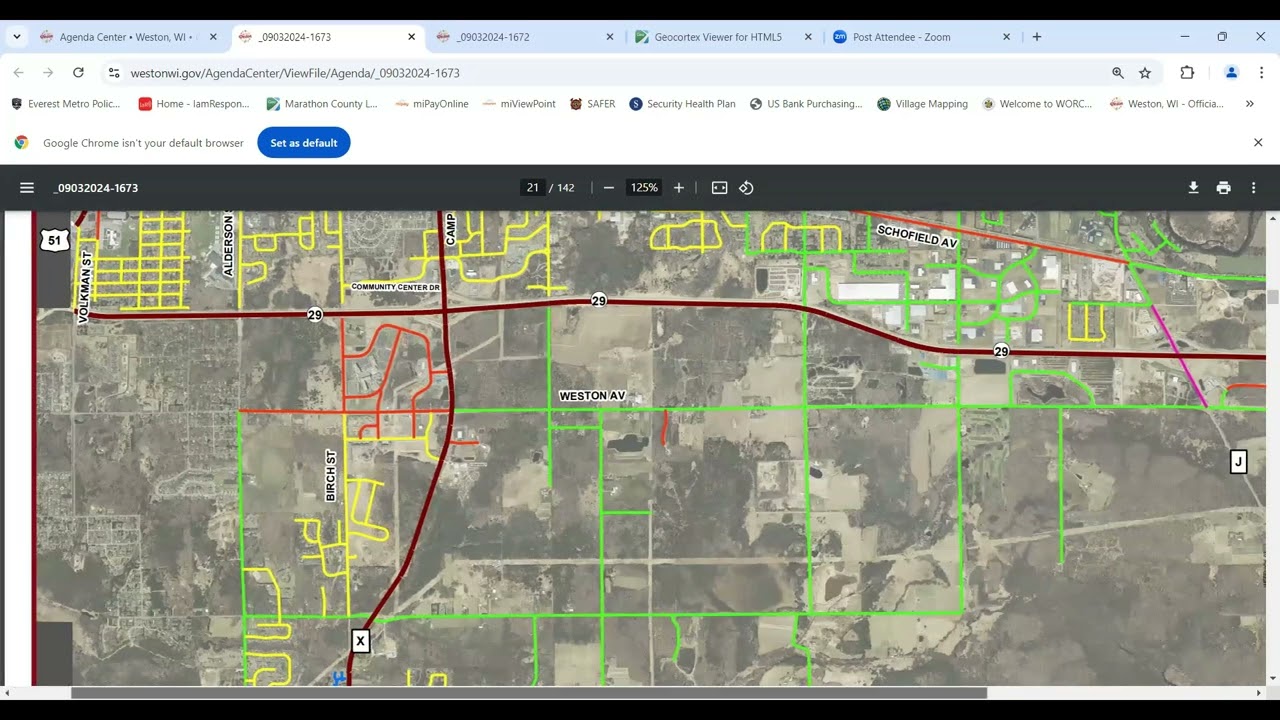Close the _09032024-1673 tab

coord(411,37)
